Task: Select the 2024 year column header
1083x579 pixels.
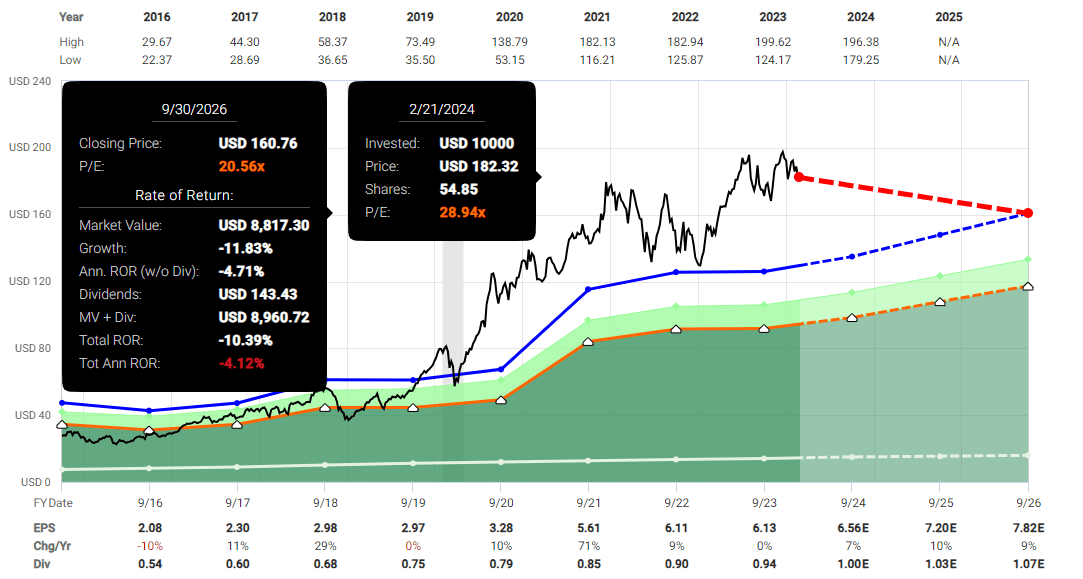Action: (x=861, y=17)
